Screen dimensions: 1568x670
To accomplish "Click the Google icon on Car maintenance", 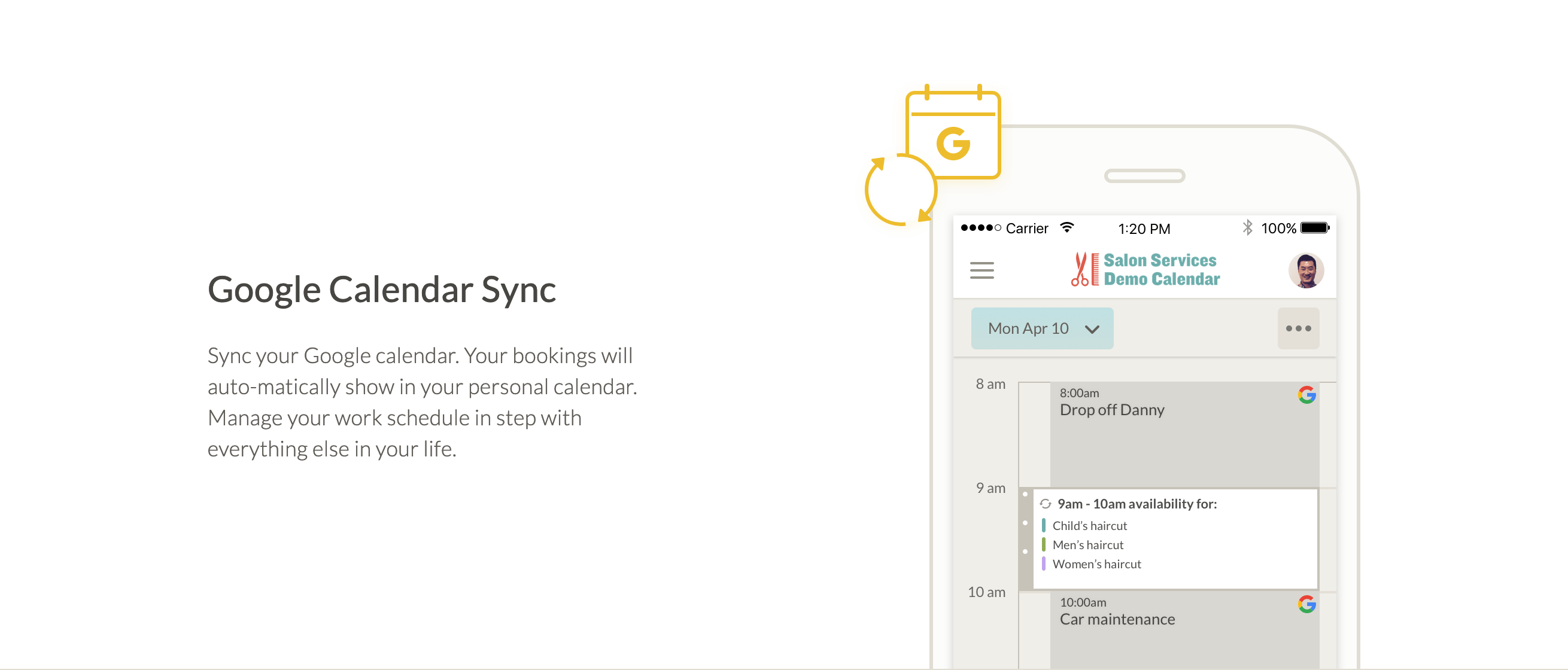I will (x=1306, y=604).
